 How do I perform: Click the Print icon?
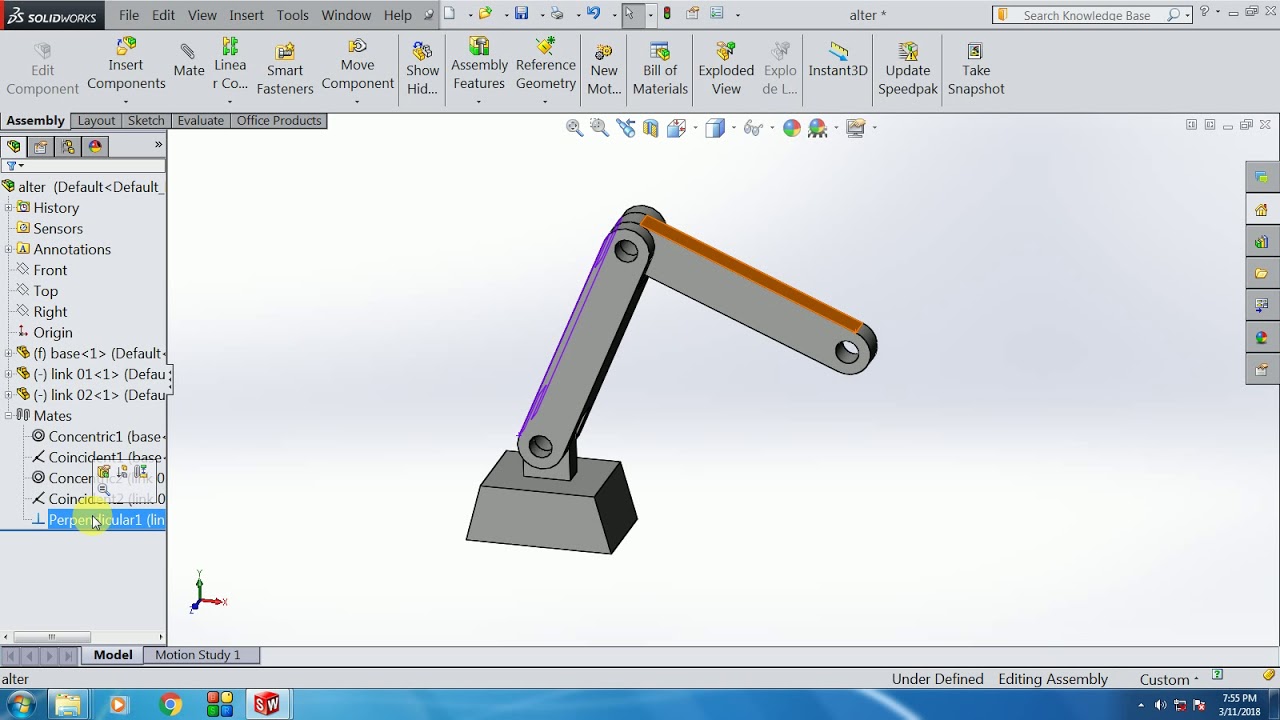[557, 14]
